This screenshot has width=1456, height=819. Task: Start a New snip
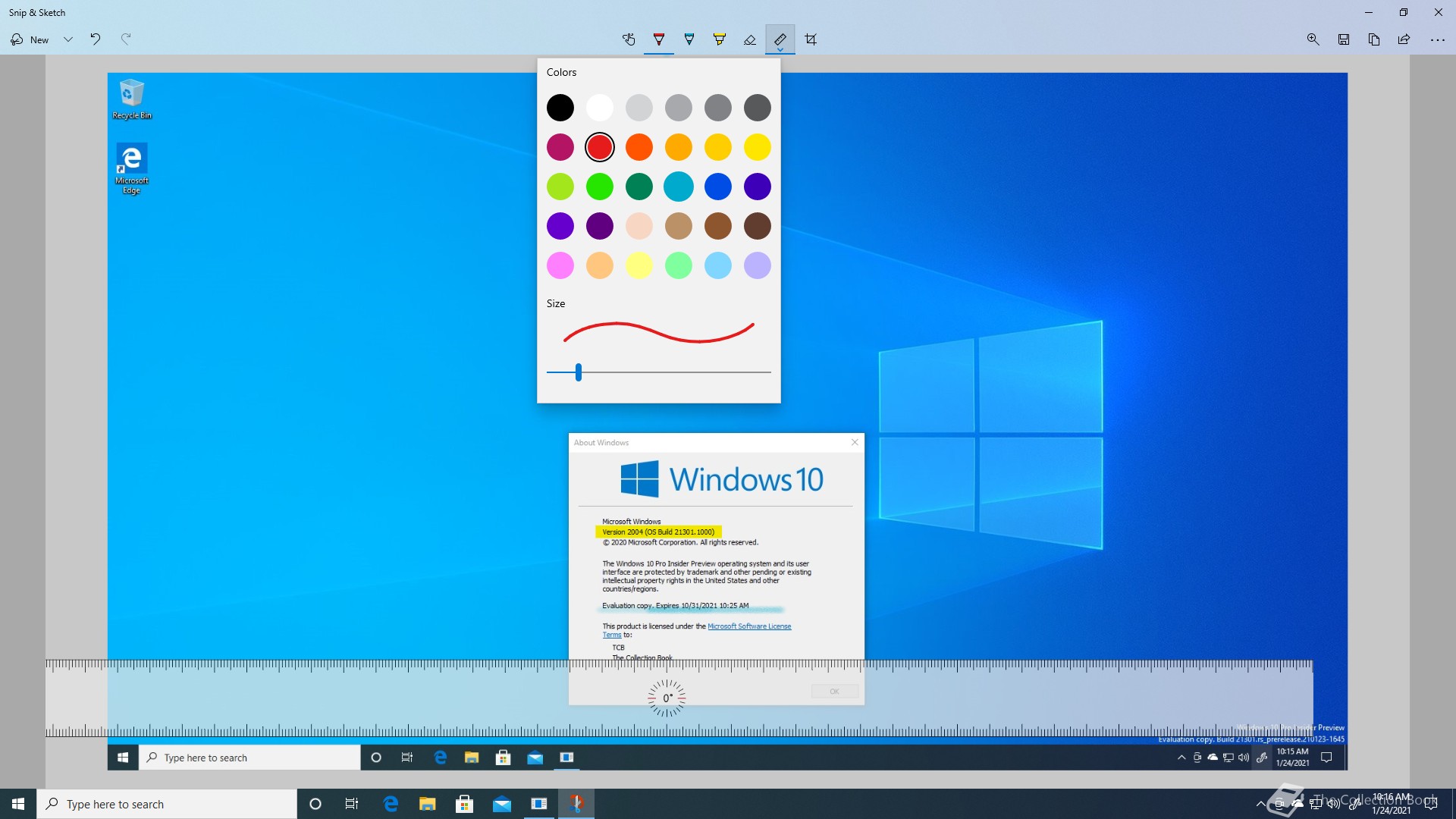pos(30,39)
